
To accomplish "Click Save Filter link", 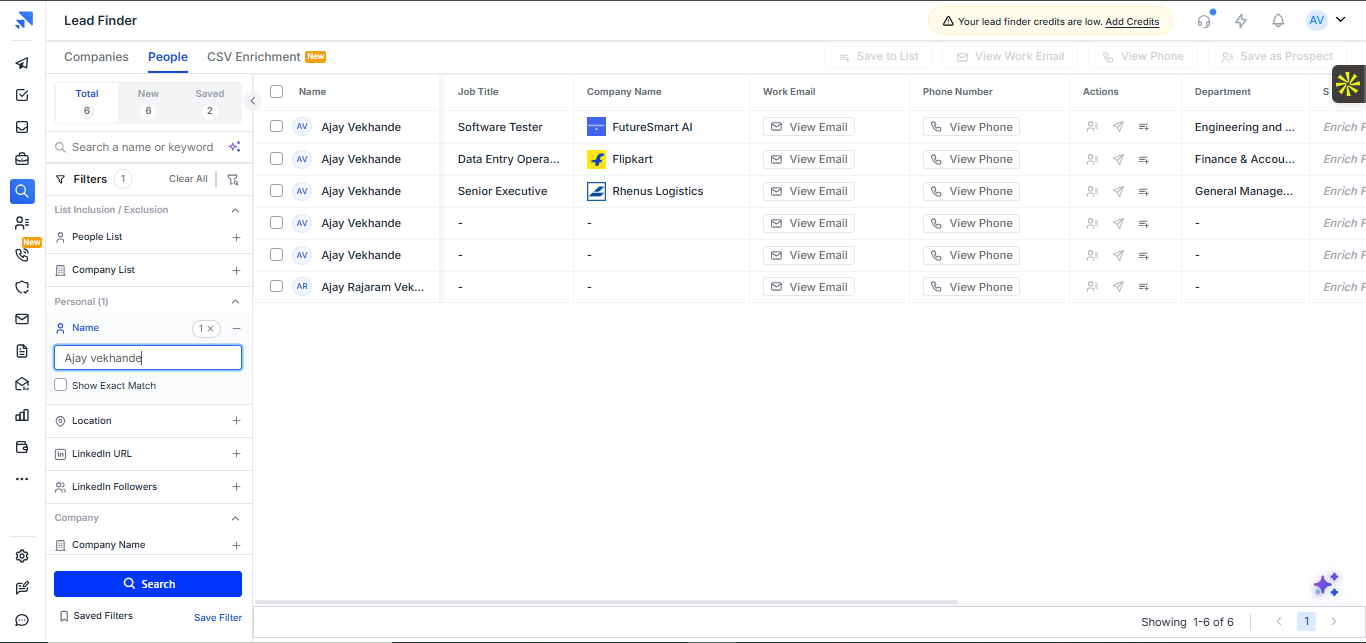I will [x=218, y=617].
